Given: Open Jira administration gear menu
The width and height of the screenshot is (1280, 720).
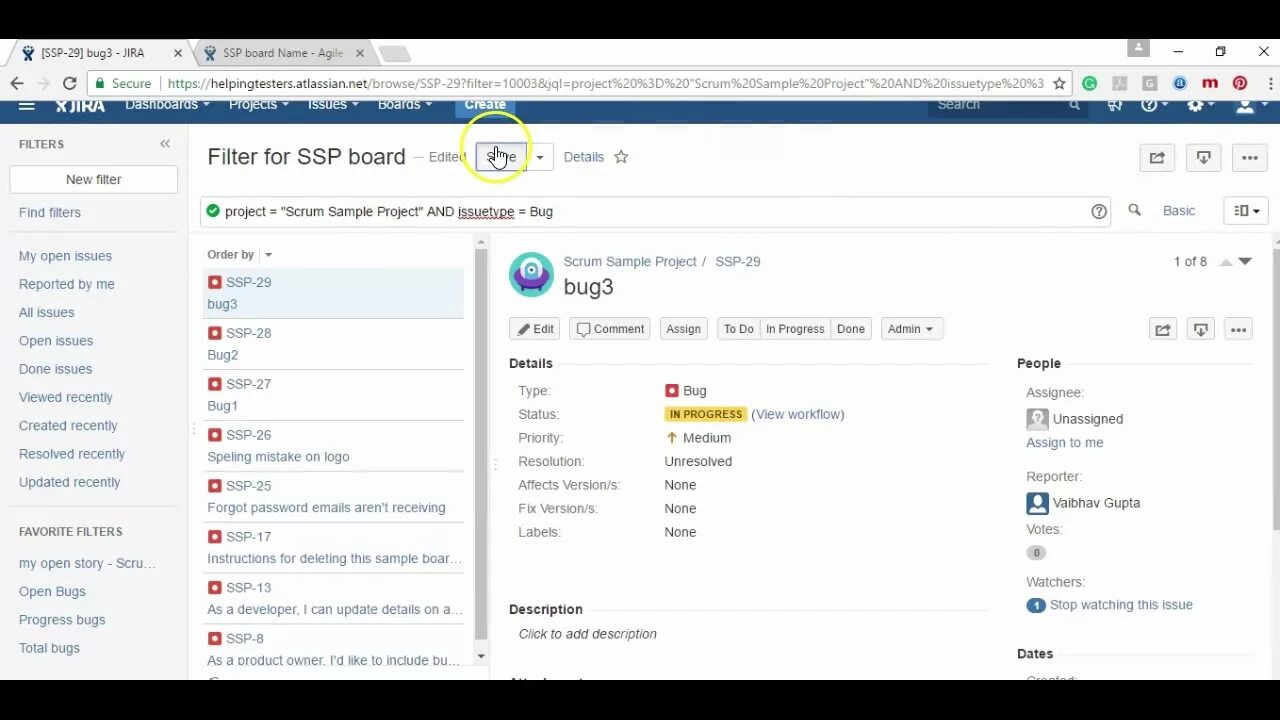Looking at the screenshot, I should 1199,105.
